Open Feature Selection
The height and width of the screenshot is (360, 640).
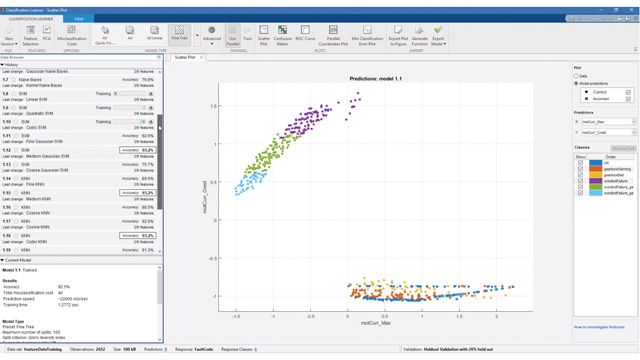point(30,35)
